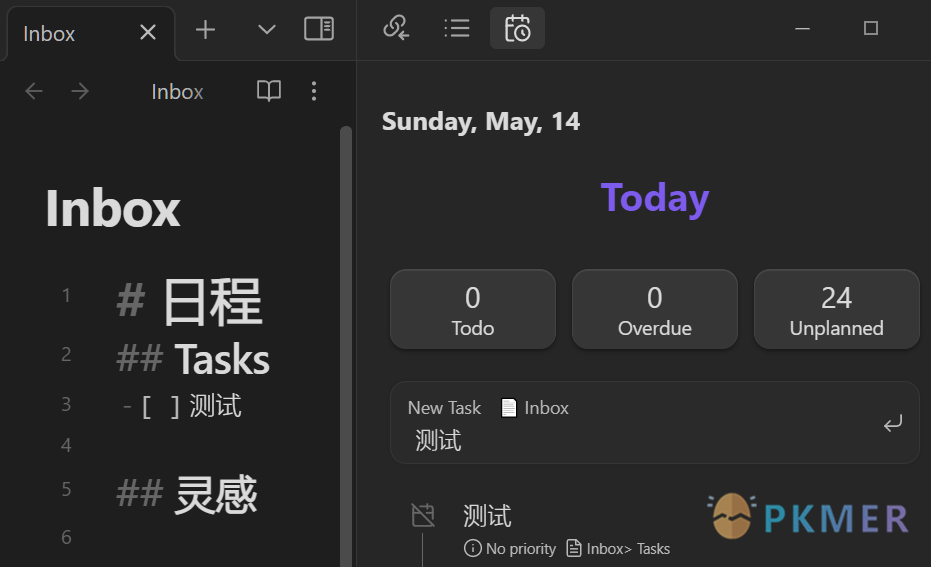Screen dimensions: 931x567
Task: Open the outline list view icon
Action: [457, 28]
